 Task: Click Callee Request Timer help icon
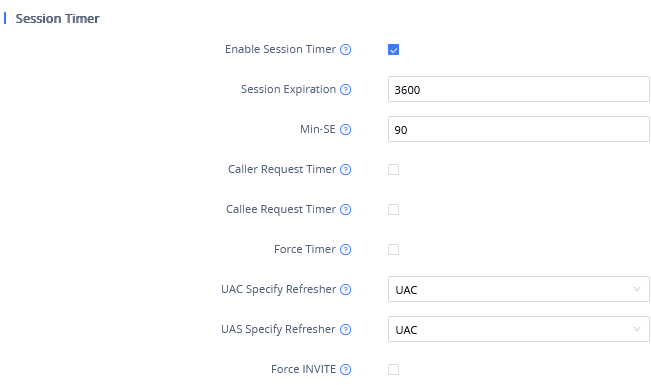[345, 210]
